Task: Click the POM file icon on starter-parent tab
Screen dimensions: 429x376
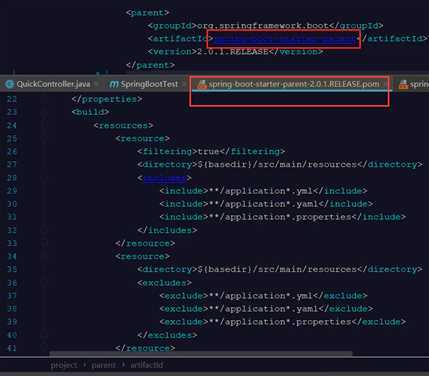Action: 202,84
